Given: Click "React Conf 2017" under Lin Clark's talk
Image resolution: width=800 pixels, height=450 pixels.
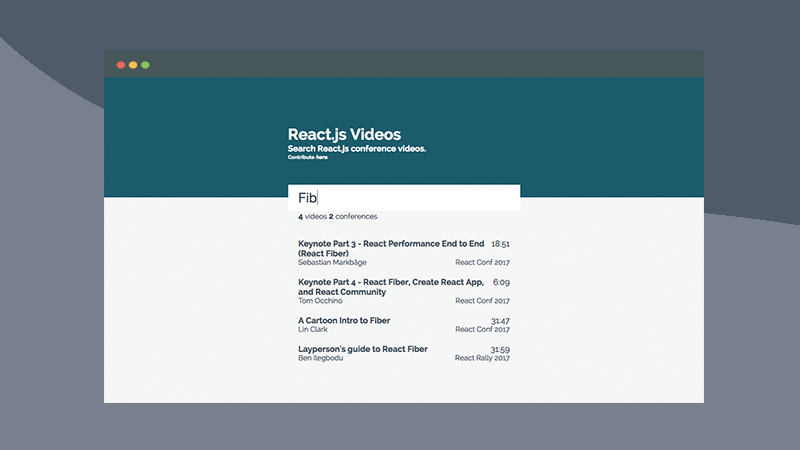Looking at the screenshot, I should 482,329.
